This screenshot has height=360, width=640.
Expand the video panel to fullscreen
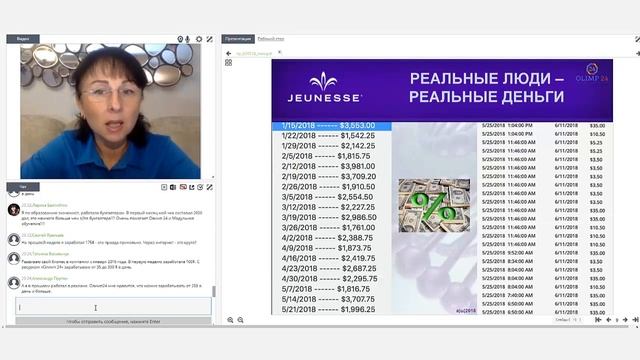click(209, 39)
